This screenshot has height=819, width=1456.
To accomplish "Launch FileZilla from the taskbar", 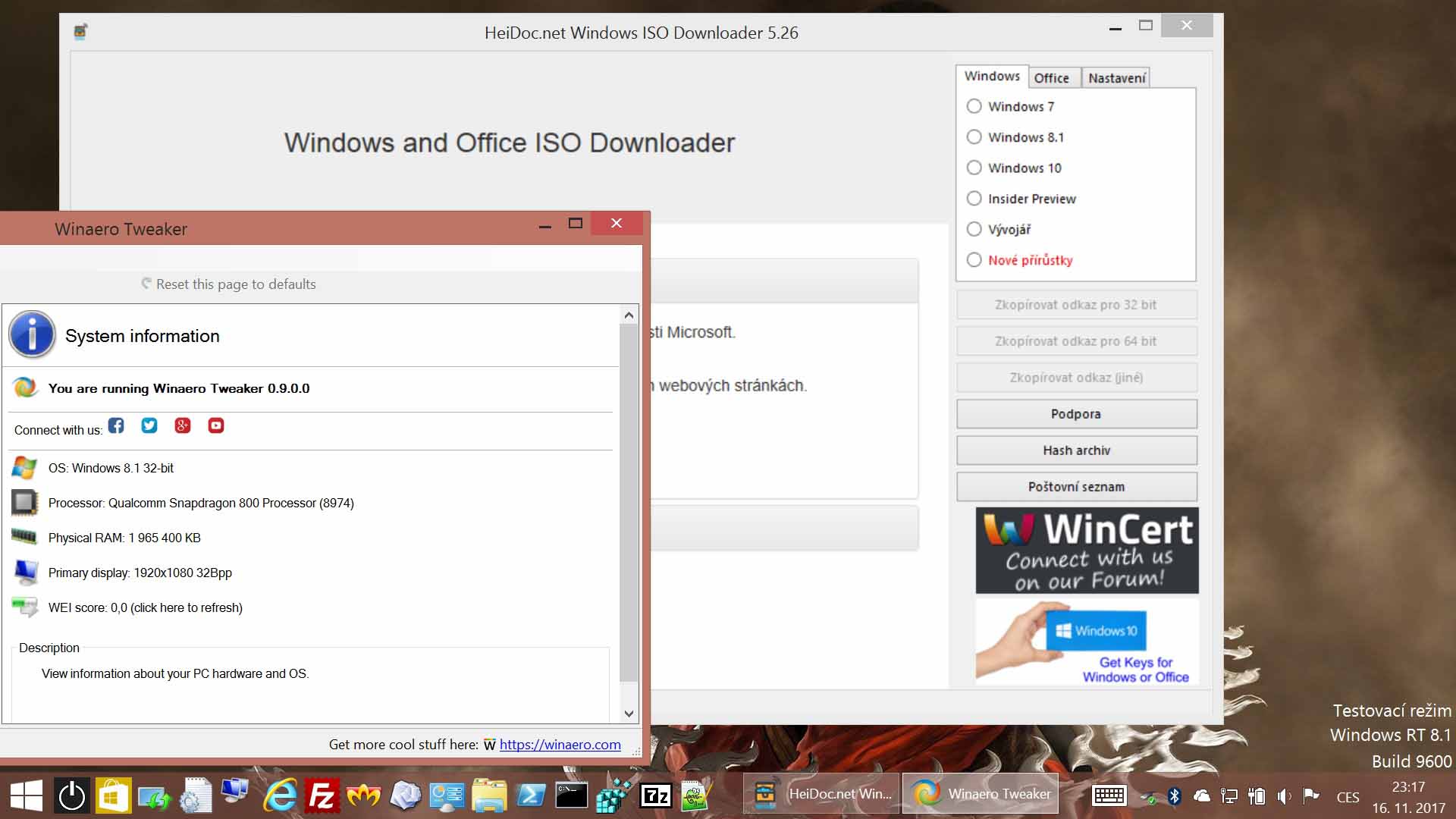I will [322, 795].
